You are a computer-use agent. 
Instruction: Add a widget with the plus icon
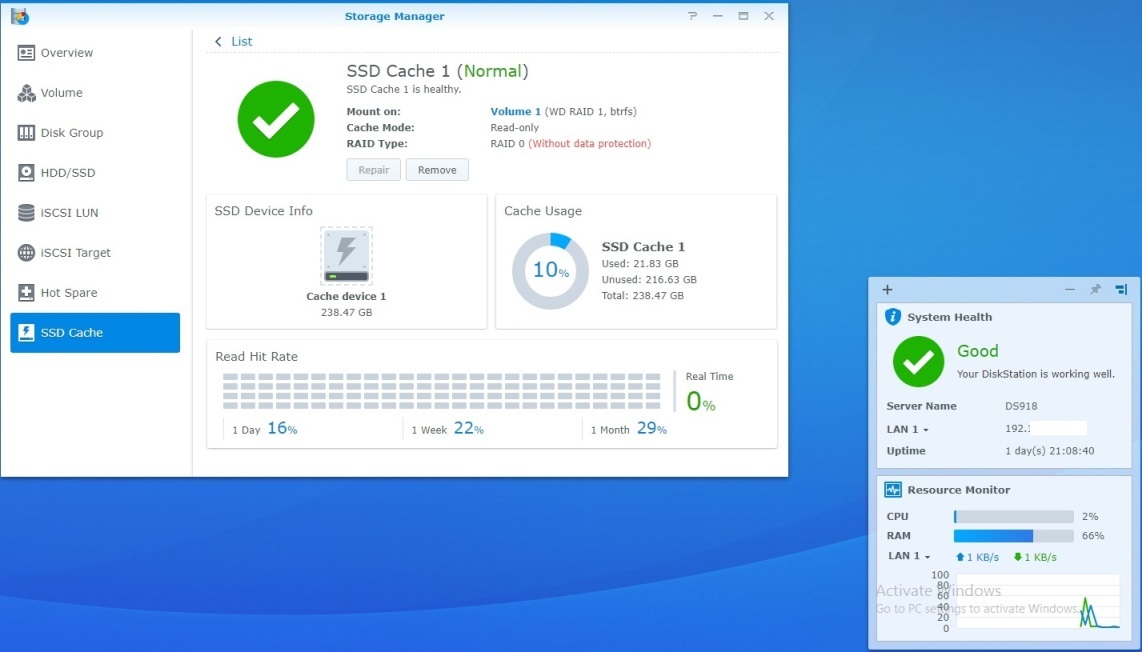(887, 289)
